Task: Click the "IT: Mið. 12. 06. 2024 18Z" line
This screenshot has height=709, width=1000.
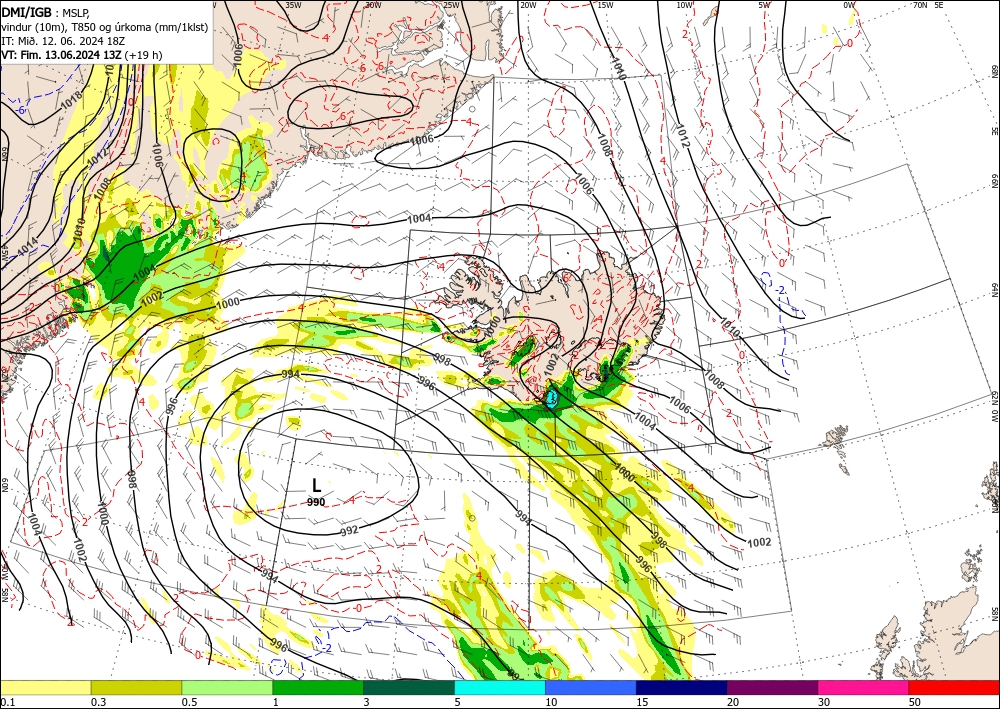Action: tap(63, 41)
